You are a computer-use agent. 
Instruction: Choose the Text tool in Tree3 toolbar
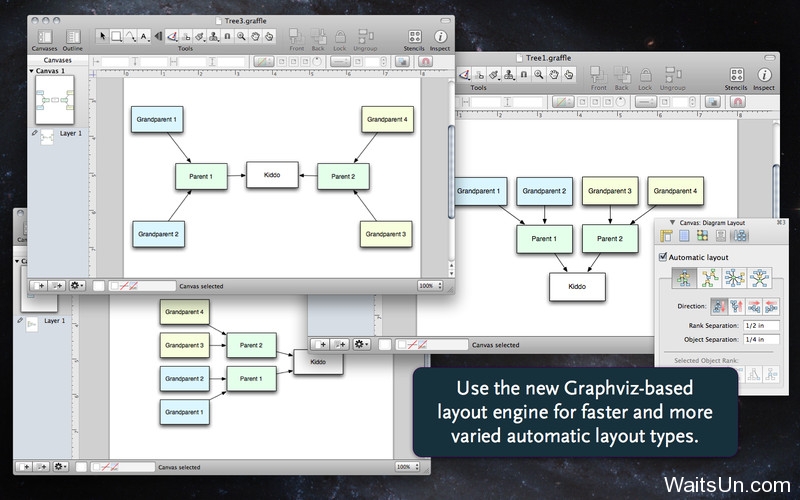pos(144,36)
